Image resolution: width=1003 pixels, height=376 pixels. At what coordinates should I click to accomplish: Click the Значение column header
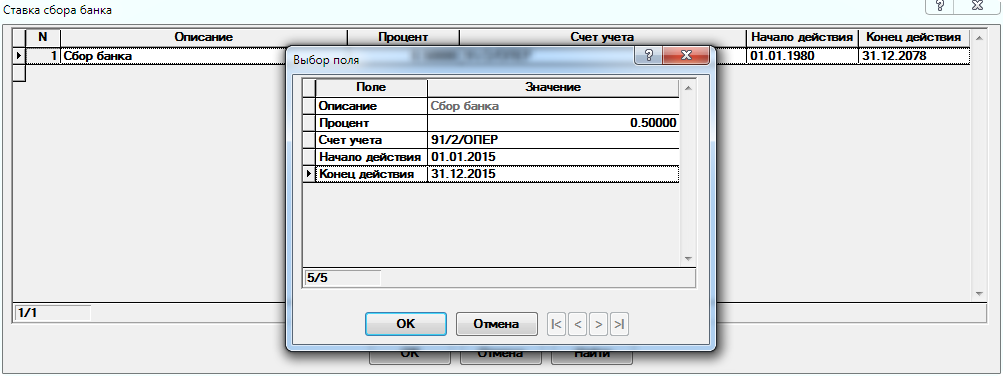tap(553, 88)
